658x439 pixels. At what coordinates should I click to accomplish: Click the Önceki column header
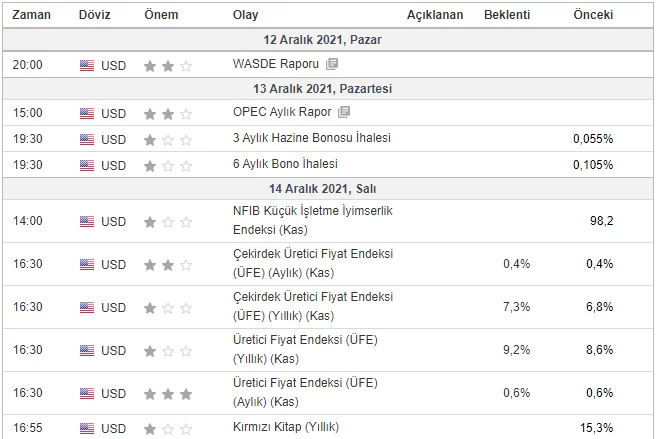pyautogui.click(x=593, y=15)
